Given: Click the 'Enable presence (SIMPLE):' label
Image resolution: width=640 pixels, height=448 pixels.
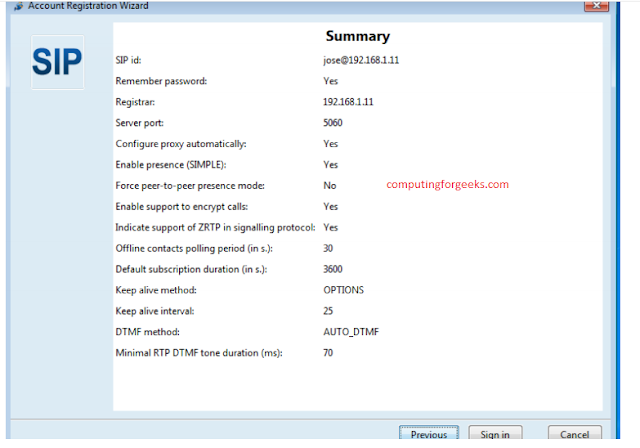Looking at the screenshot, I should [x=171, y=165].
